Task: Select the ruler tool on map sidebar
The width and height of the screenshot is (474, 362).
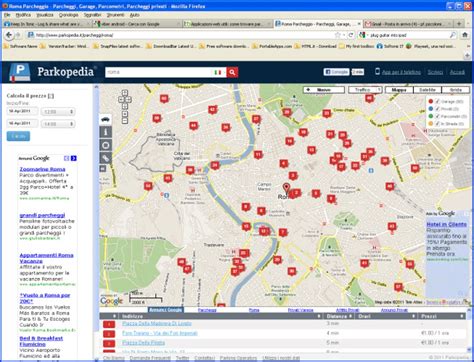Action: [x=105, y=158]
